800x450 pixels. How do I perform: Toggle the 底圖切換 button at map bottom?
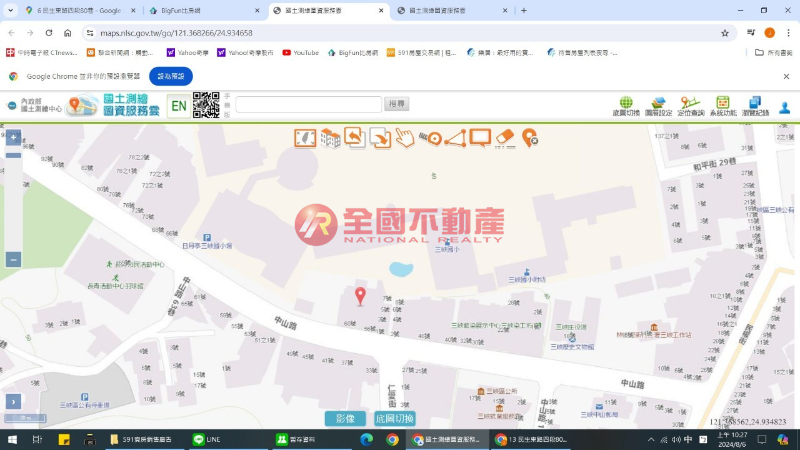tap(394, 419)
